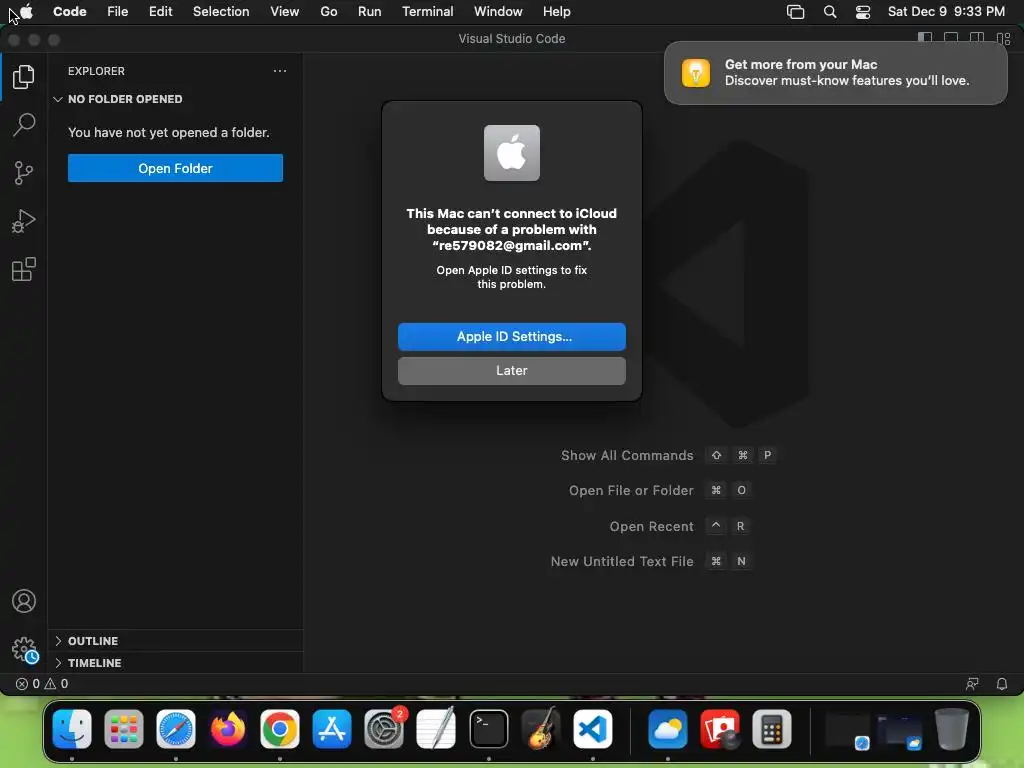This screenshot has height=768, width=1024.
Task: Open Photo Booth from the Dock
Action: [720, 729]
